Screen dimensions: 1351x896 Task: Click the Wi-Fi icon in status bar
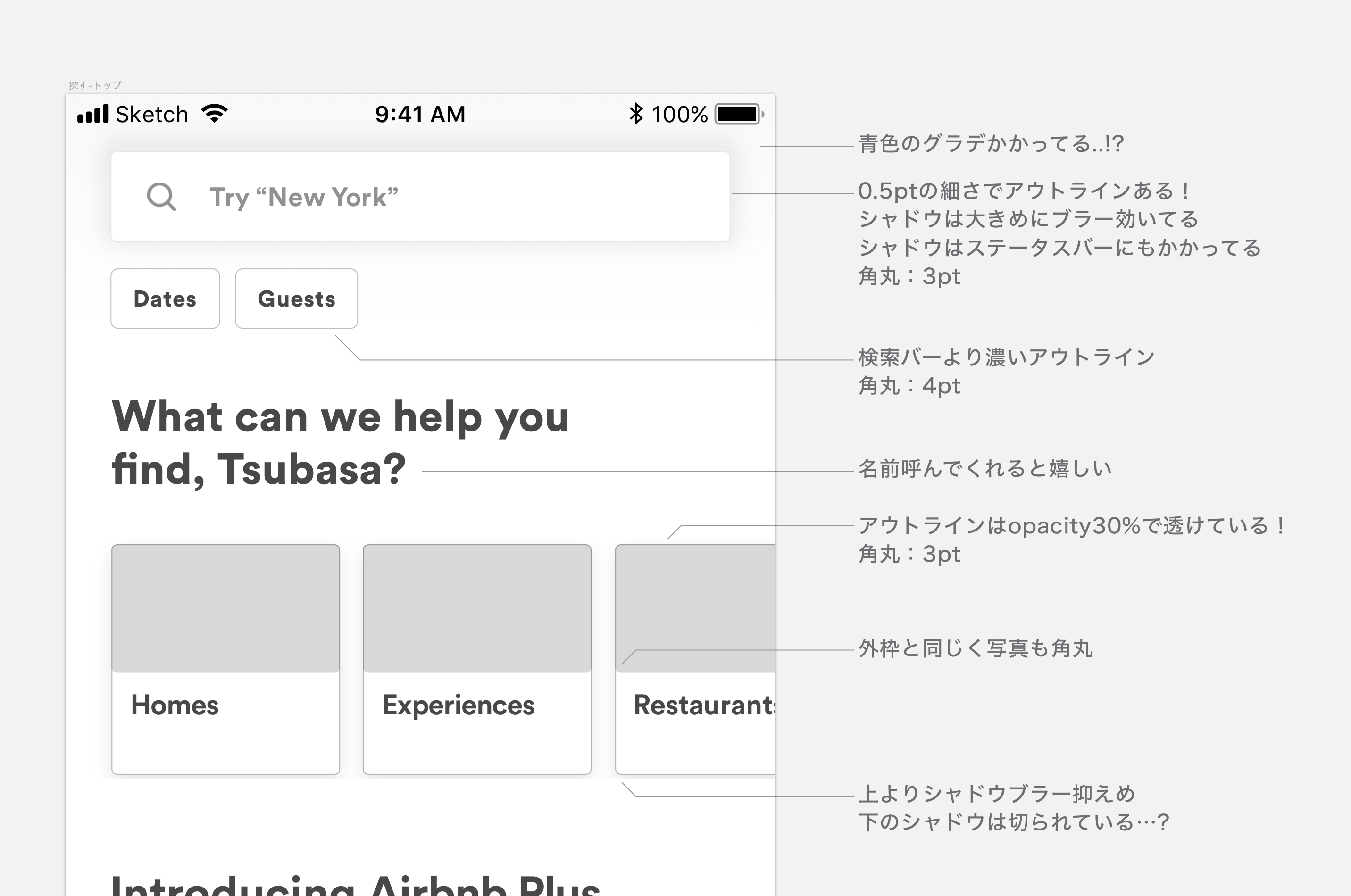click(x=215, y=114)
